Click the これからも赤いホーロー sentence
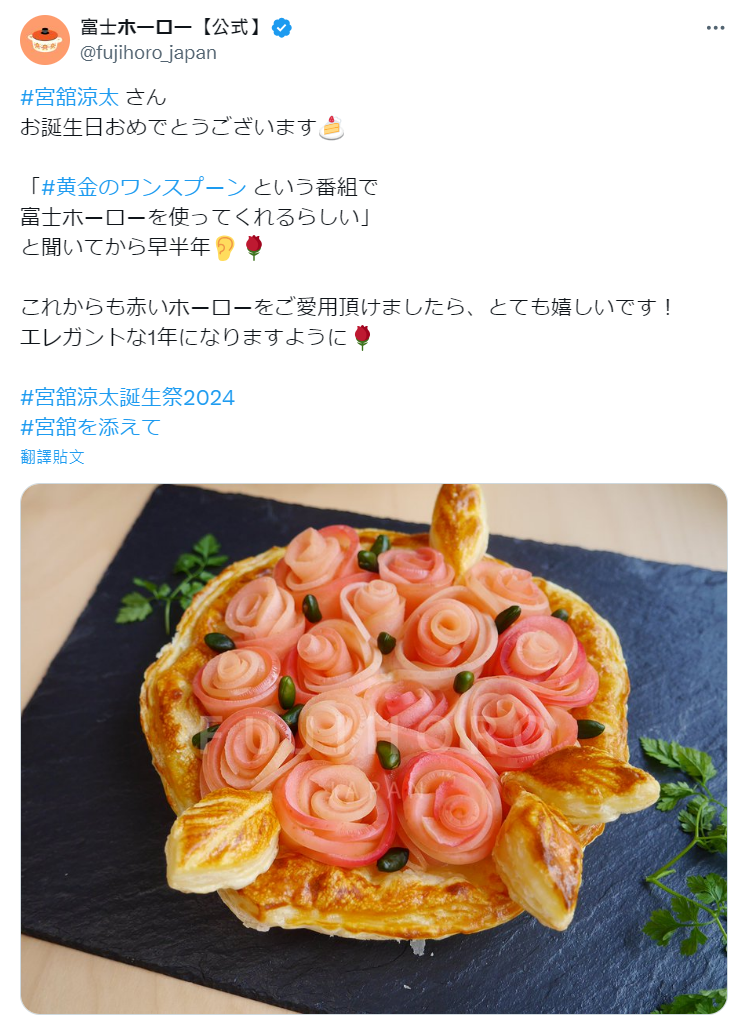 [x=347, y=307]
